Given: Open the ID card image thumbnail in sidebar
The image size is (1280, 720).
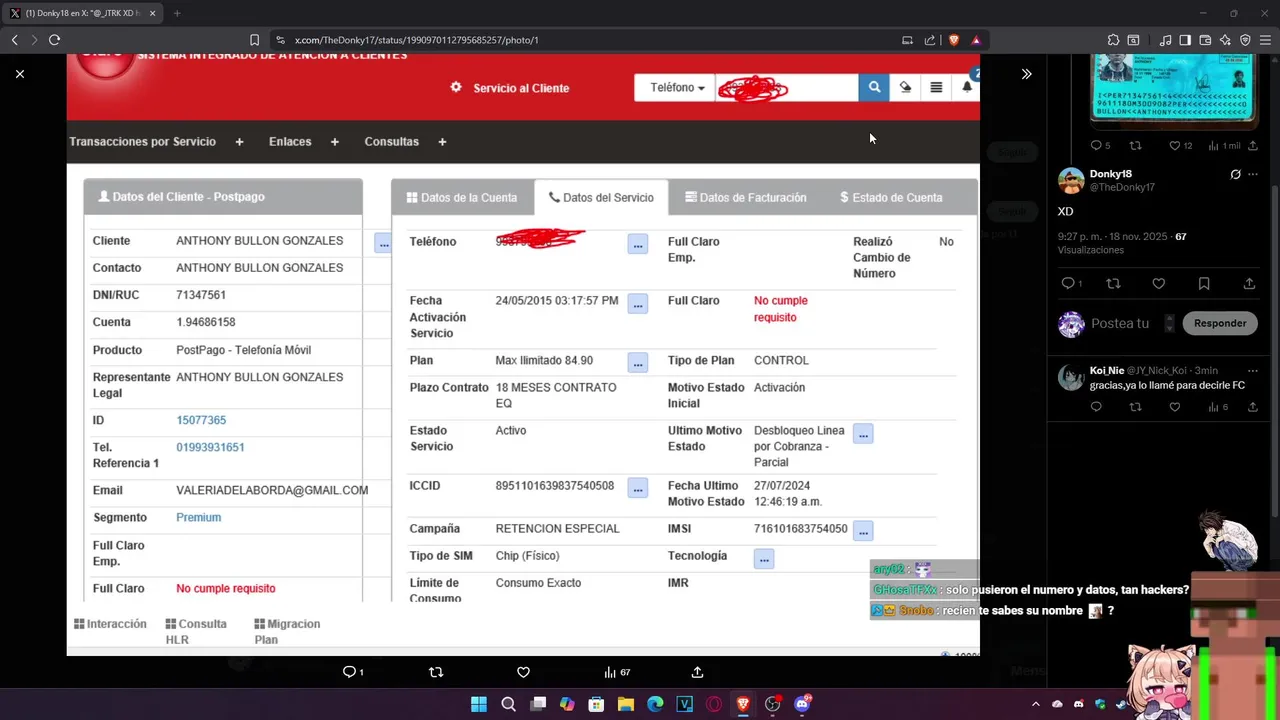Looking at the screenshot, I should point(1174,90).
